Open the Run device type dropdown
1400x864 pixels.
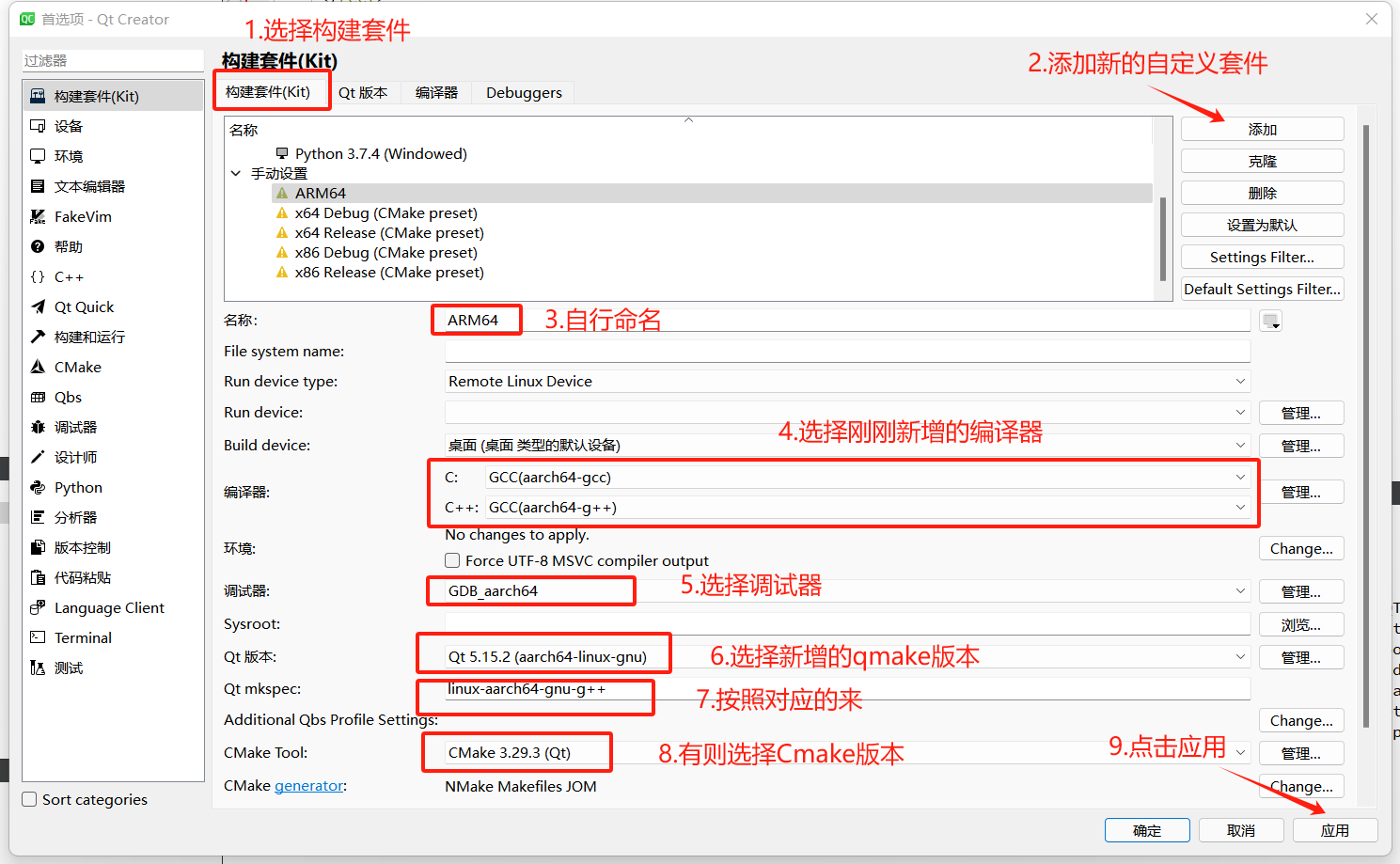pos(847,382)
